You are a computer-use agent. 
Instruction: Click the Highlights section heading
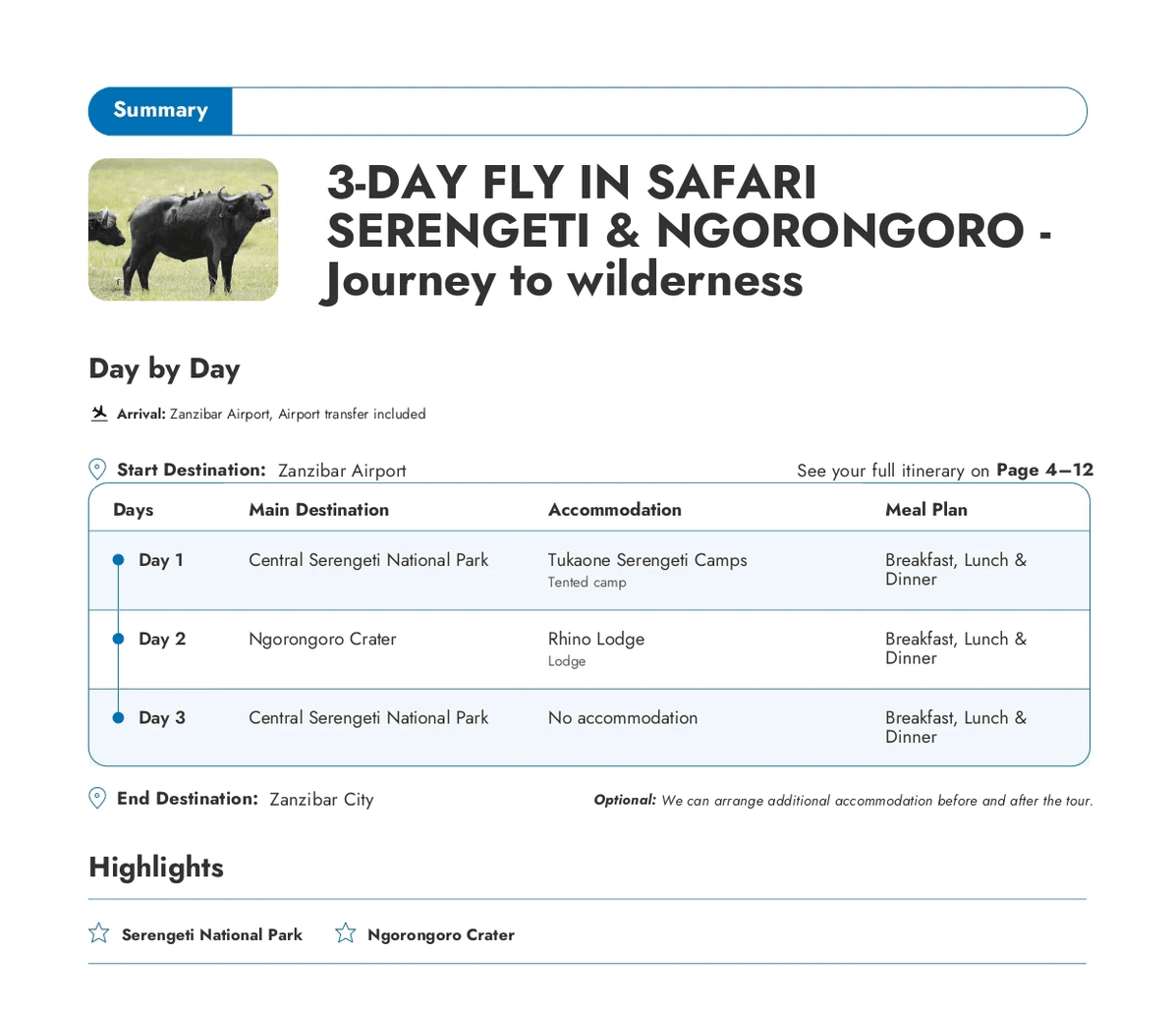click(156, 867)
